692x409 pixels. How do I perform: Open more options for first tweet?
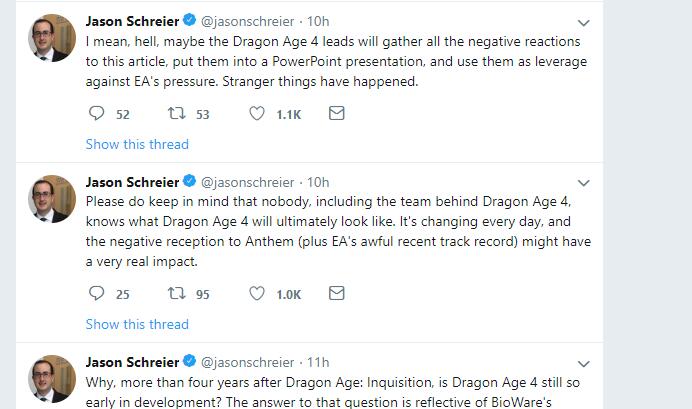click(x=585, y=22)
